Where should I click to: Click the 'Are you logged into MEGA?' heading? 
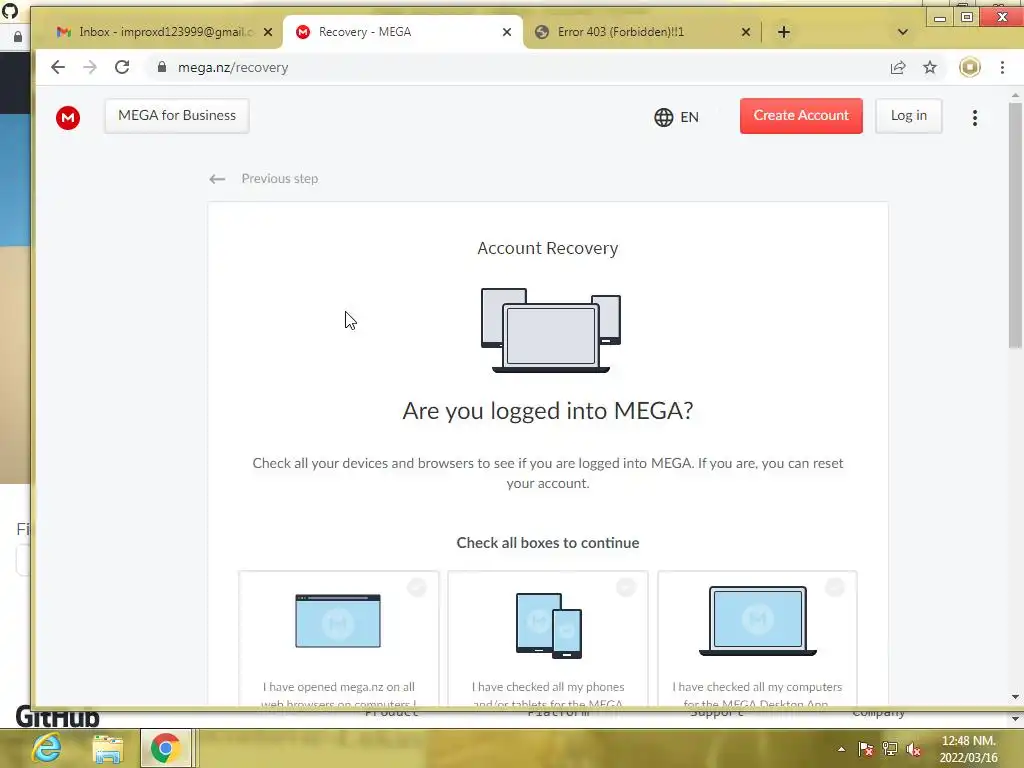click(547, 411)
